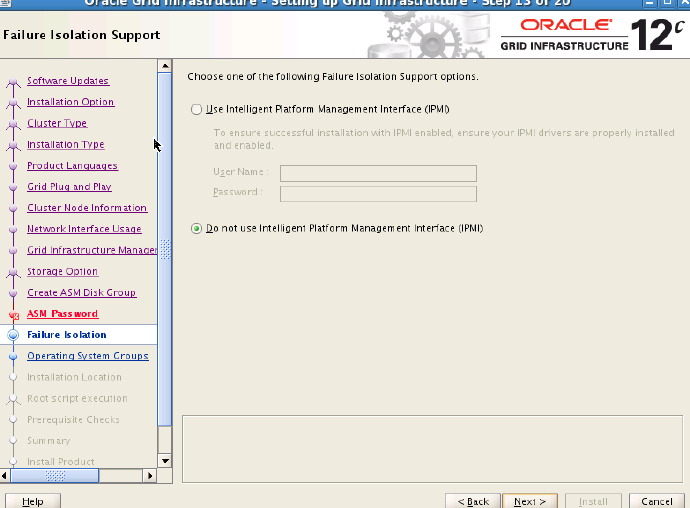Click the right arrow of horizontal scrollbar

150,475
